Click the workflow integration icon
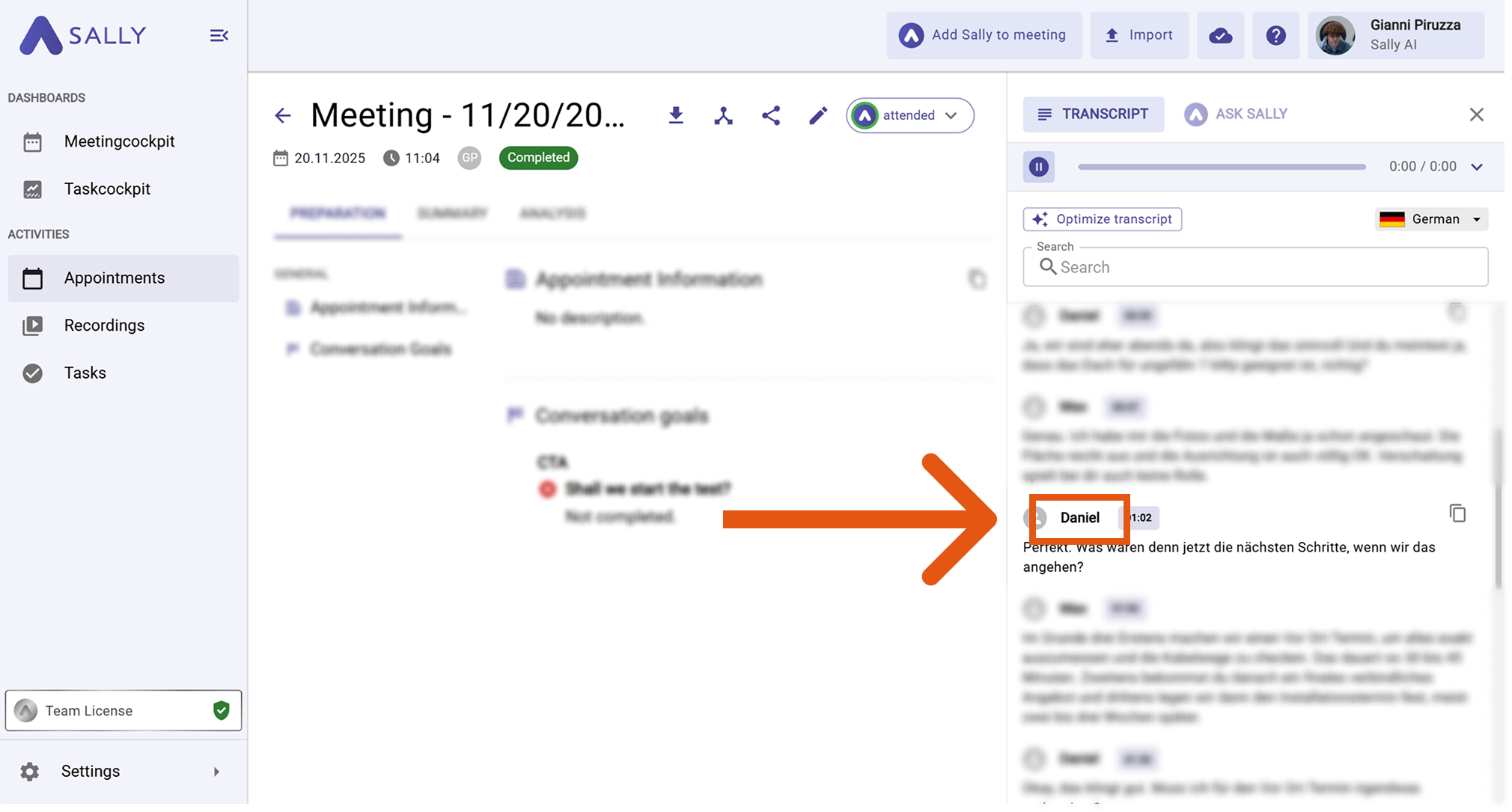 (x=723, y=115)
